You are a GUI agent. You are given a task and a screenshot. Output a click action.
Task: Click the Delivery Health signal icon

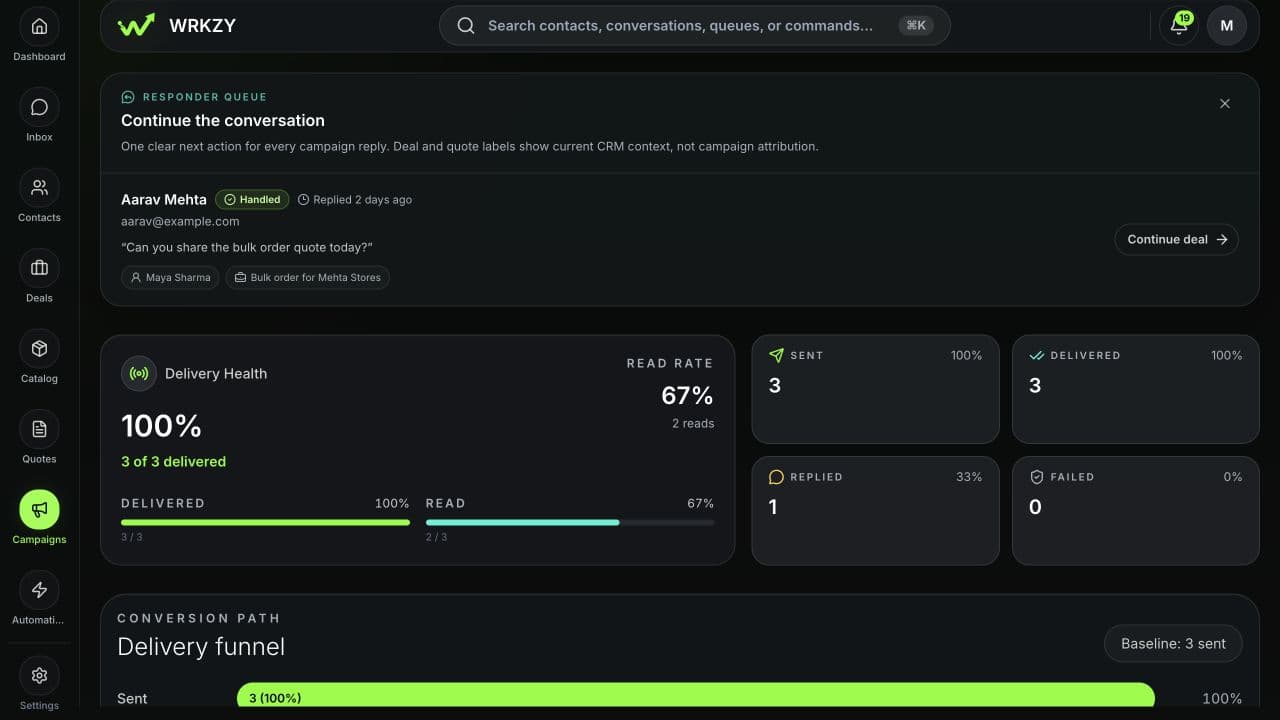tap(139, 374)
